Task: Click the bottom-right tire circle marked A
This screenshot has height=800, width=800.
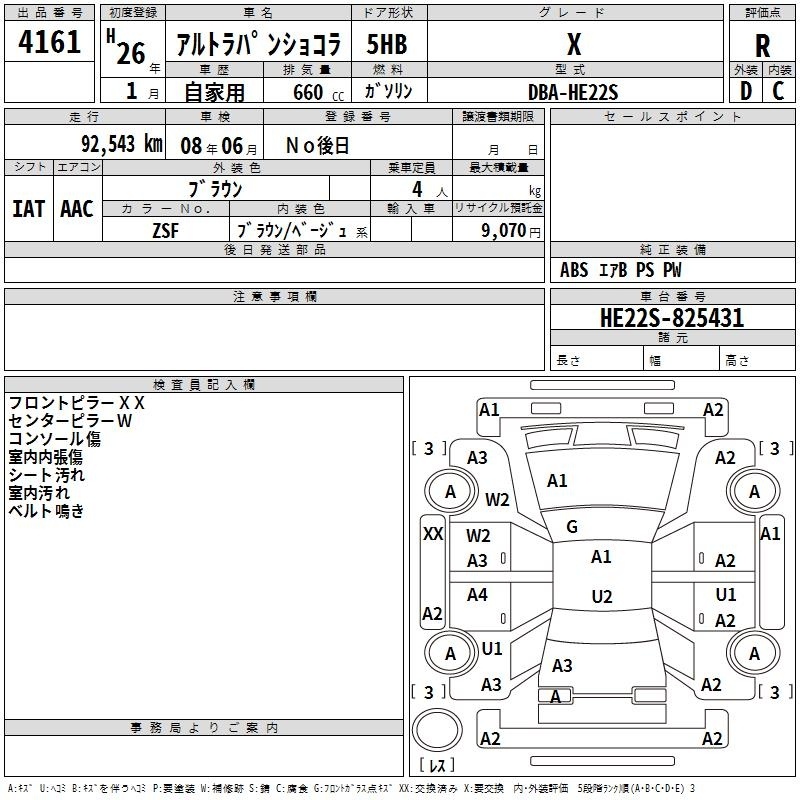Action: click(754, 654)
